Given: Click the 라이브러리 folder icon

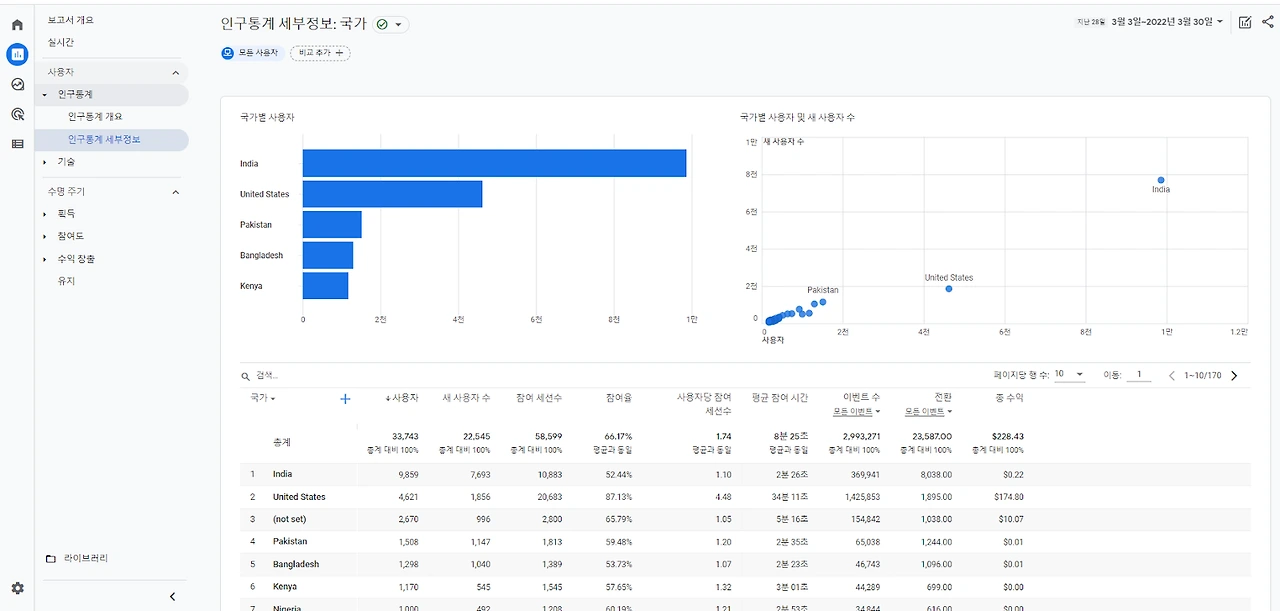Looking at the screenshot, I should tap(51, 558).
